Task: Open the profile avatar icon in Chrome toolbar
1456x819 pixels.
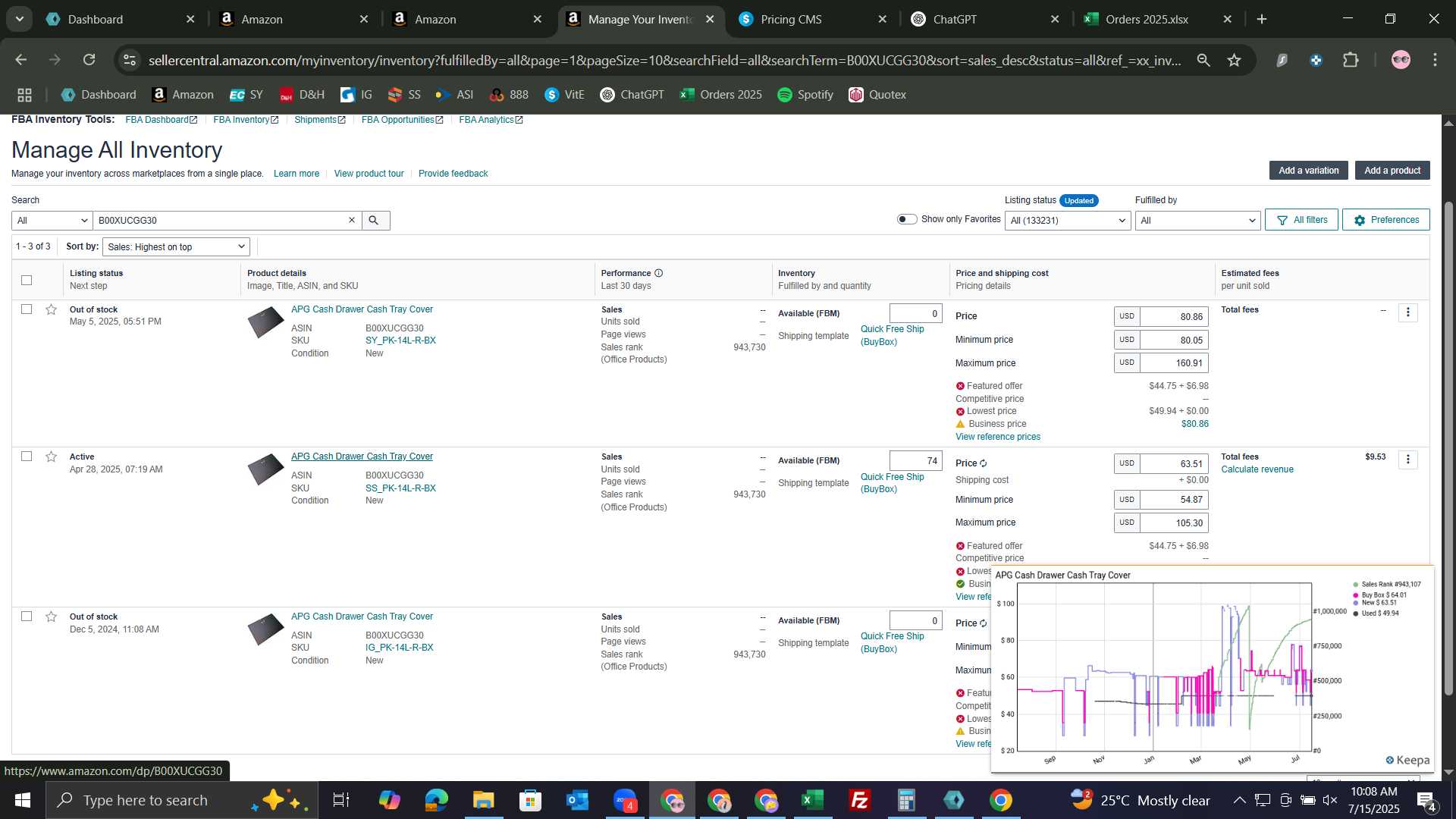Action: (x=1401, y=60)
